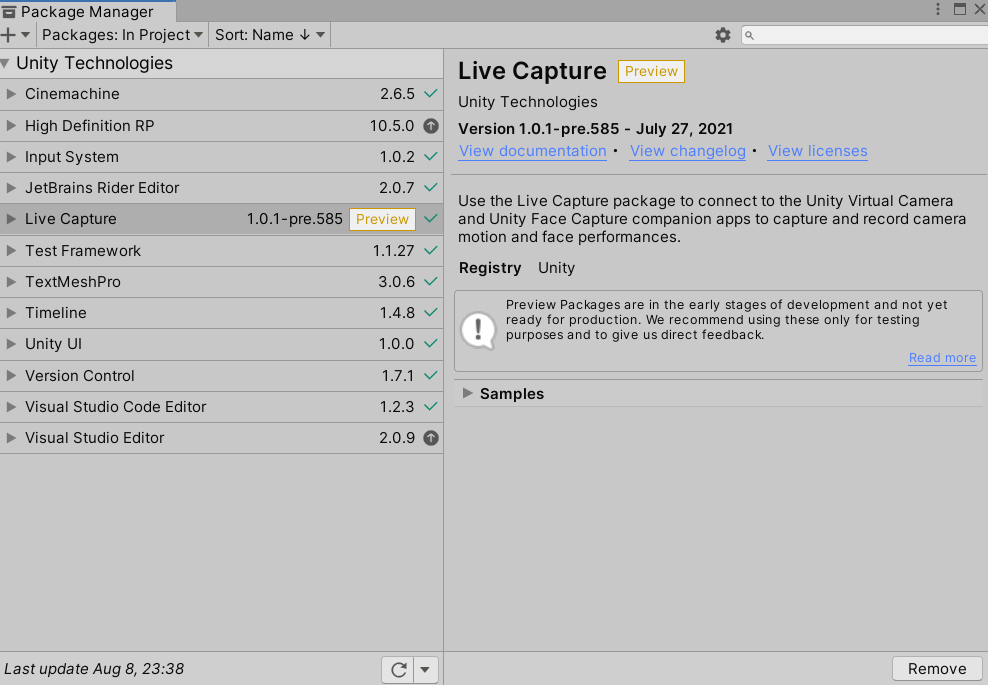
Task: Expand the Input System package versions
Action: [11, 157]
